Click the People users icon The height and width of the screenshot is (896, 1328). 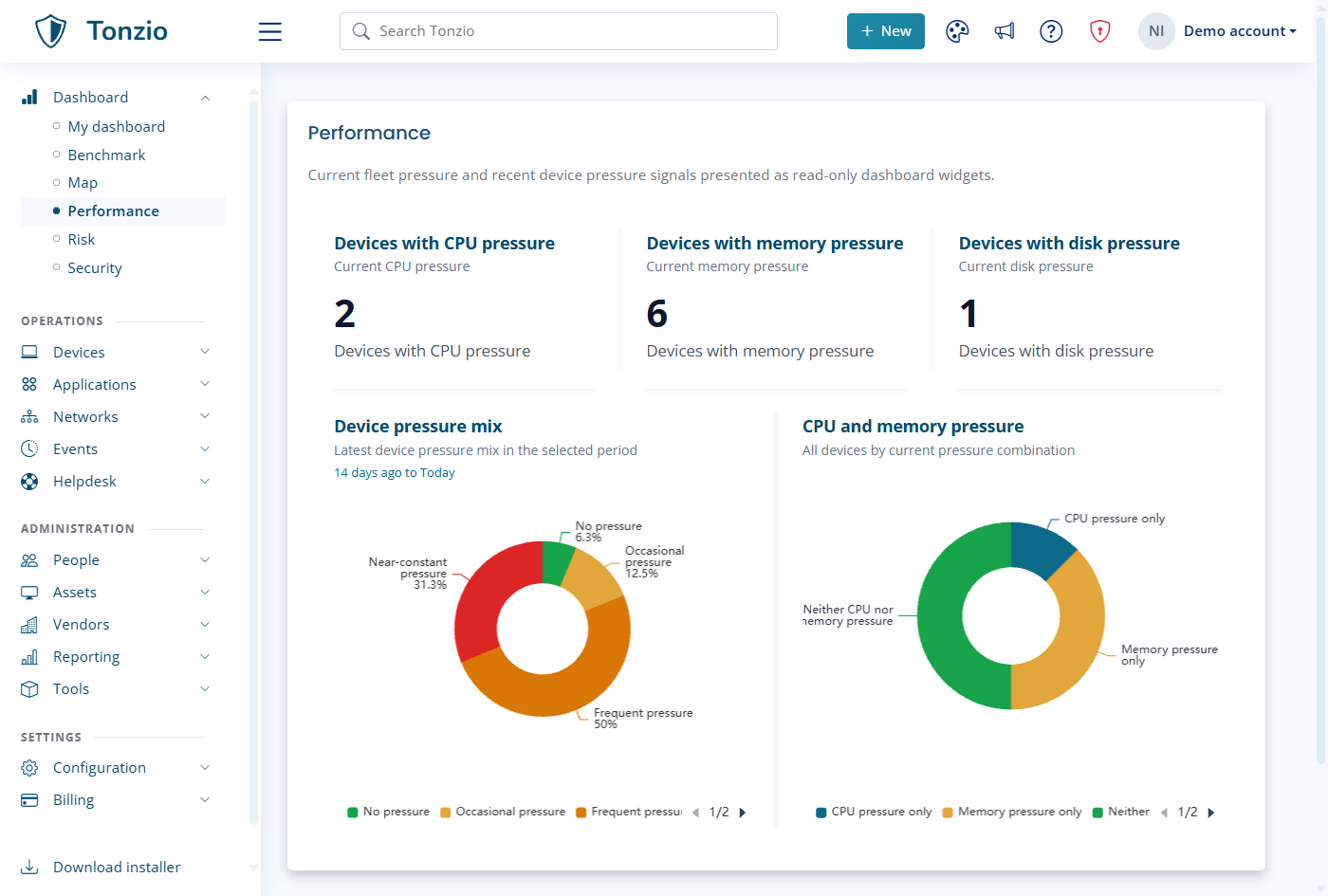pos(29,559)
